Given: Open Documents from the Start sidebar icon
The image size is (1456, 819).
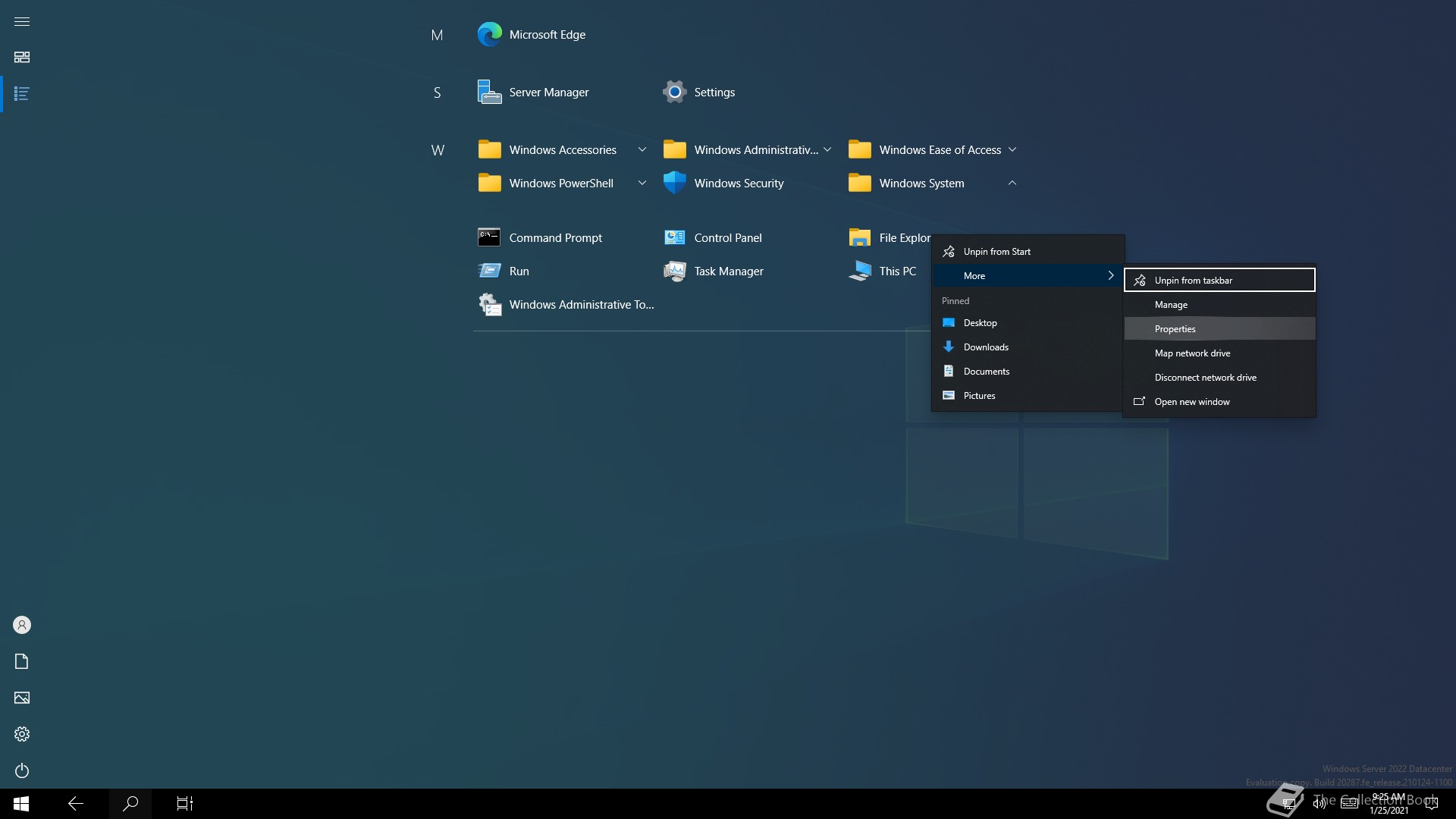Looking at the screenshot, I should point(22,661).
